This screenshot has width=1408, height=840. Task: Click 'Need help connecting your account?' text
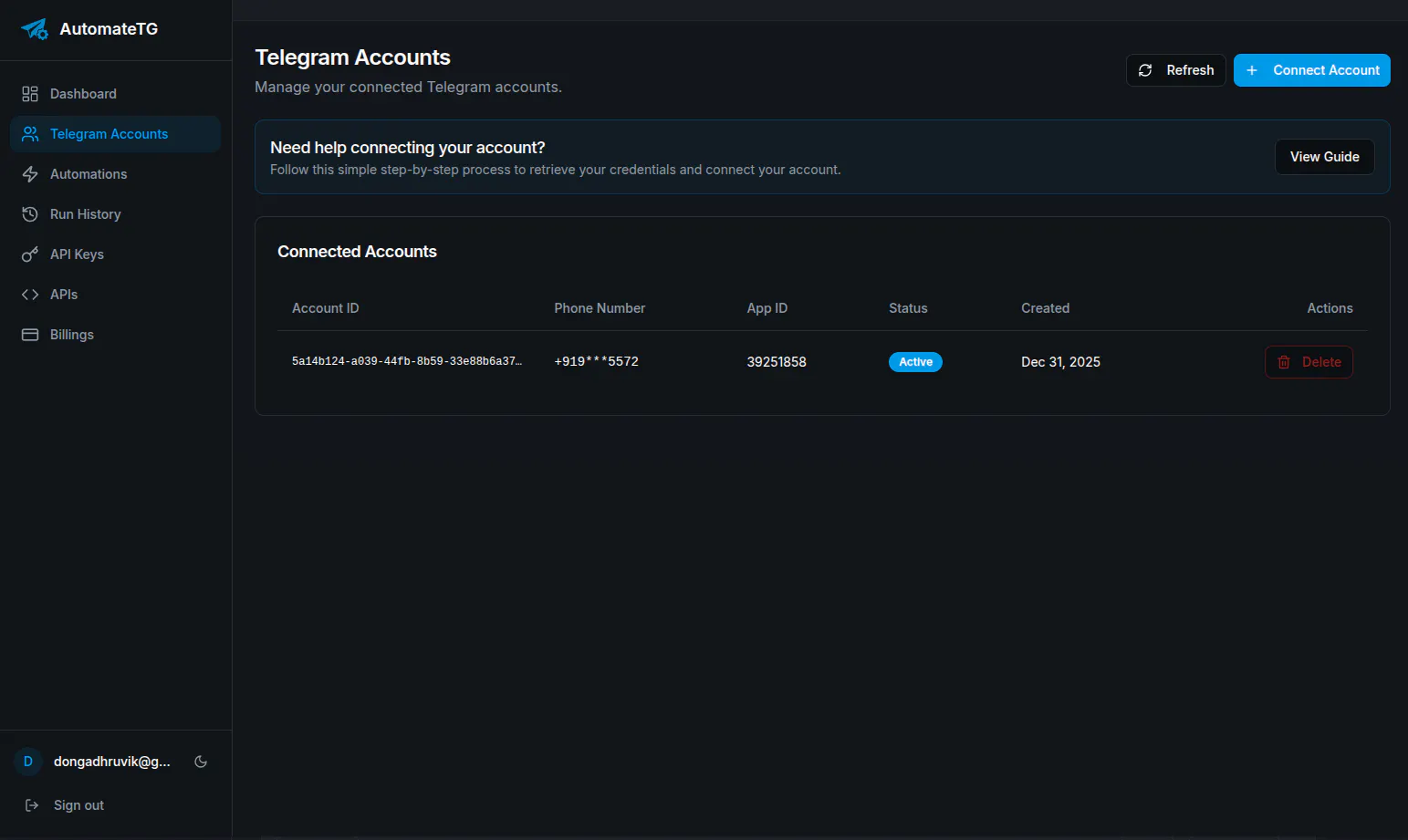(407, 148)
